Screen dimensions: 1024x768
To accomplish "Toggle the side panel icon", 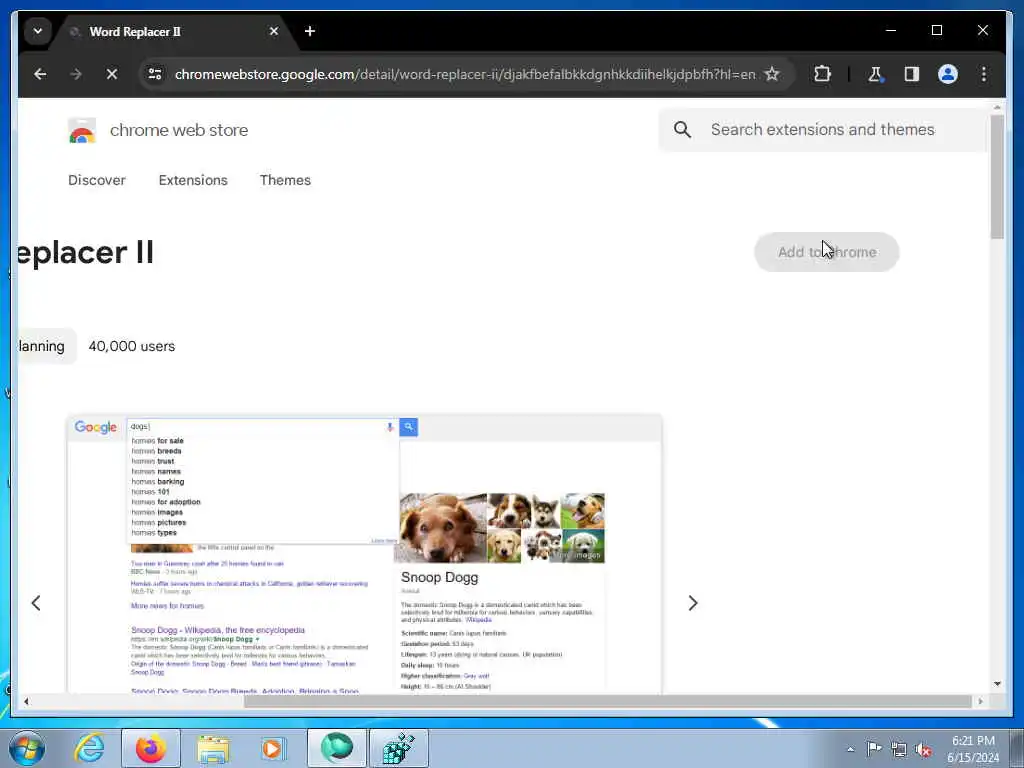I will pos(912,74).
